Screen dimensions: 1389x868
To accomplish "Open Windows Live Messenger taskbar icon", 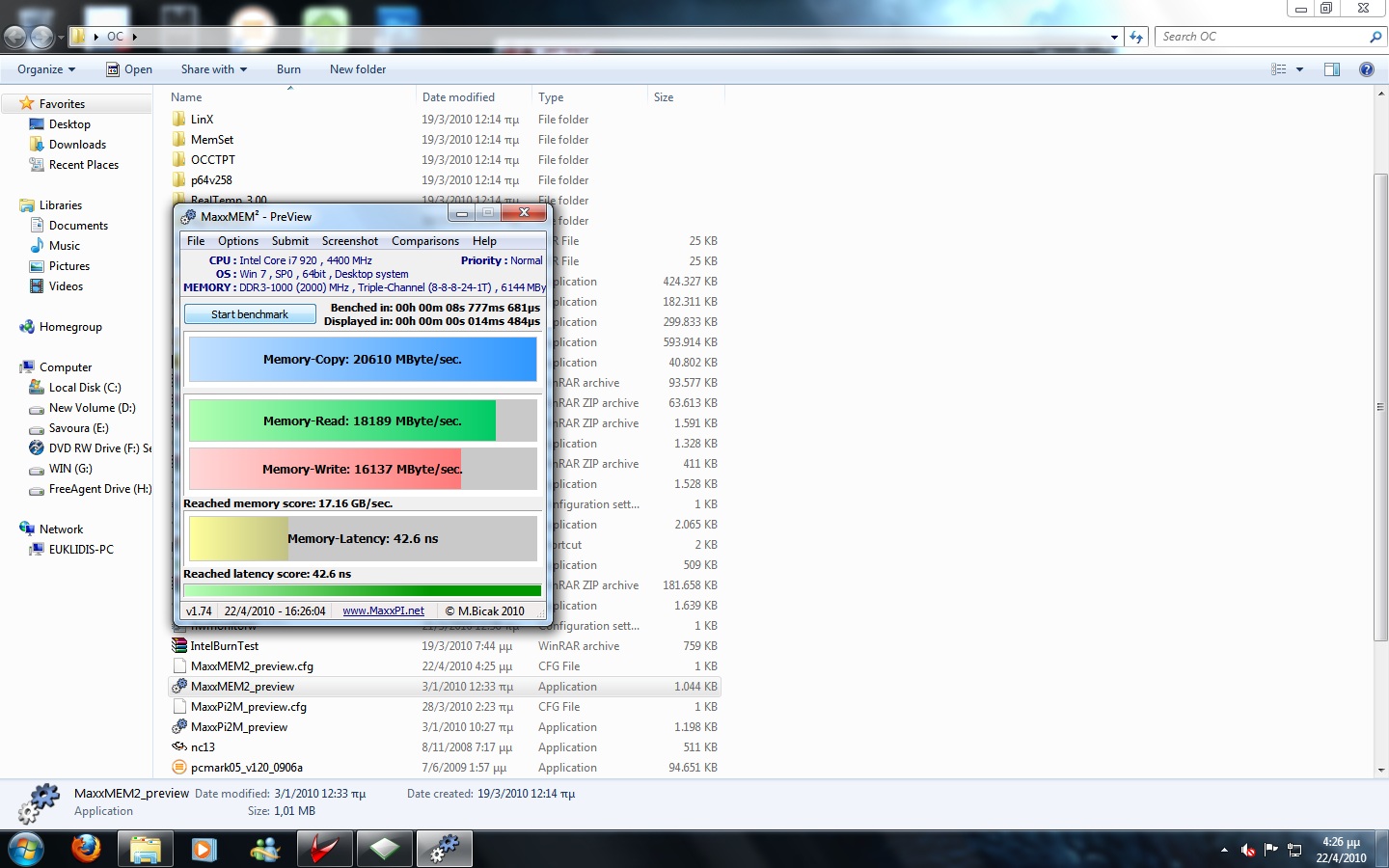I will click(x=264, y=849).
